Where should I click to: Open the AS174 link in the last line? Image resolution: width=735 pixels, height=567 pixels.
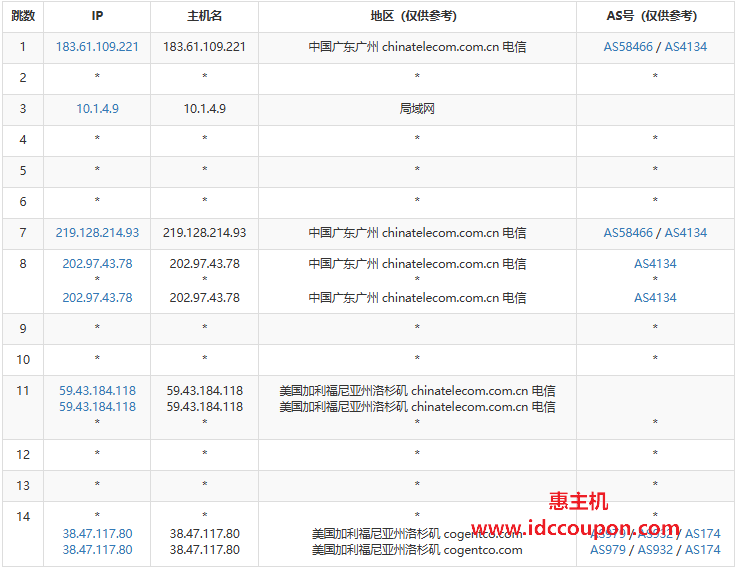click(x=703, y=550)
